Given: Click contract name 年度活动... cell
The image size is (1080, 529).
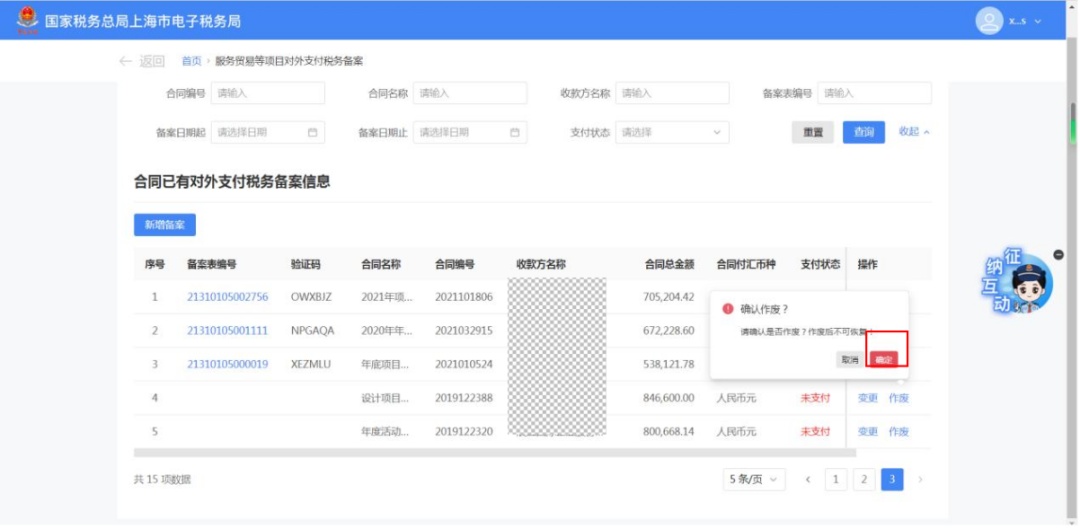Looking at the screenshot, I should (386, 431).
